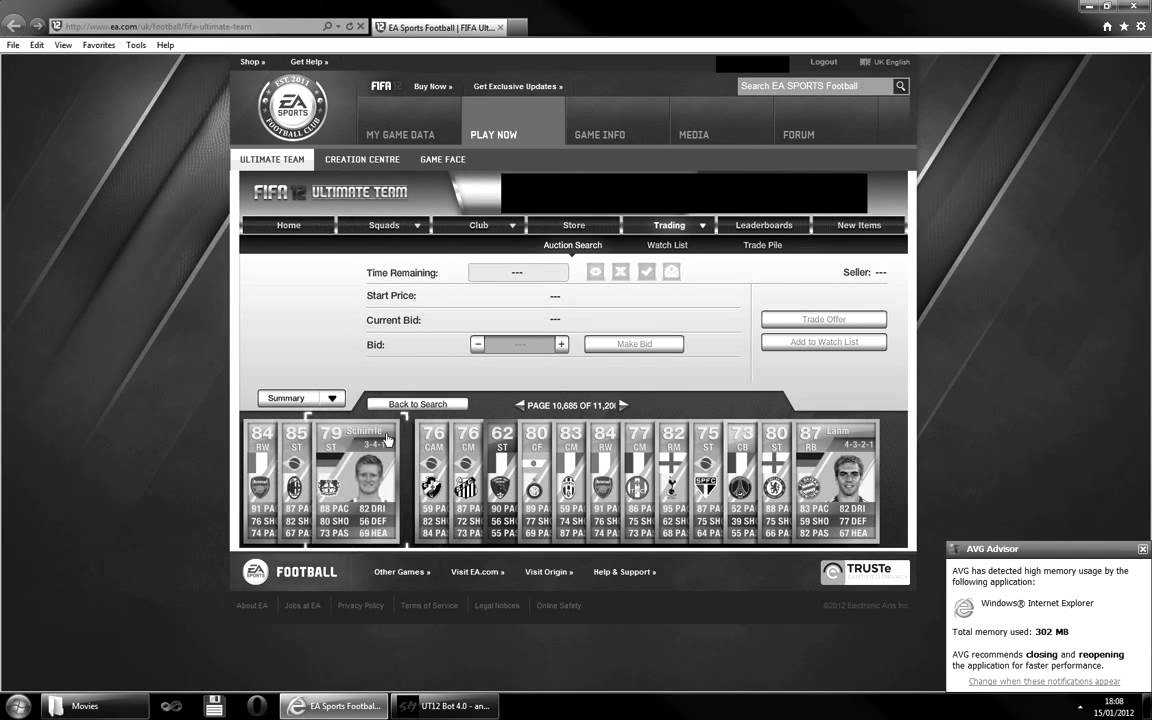
Task: Close the AVG Advisor notification
Action: tap(1142, 549)
